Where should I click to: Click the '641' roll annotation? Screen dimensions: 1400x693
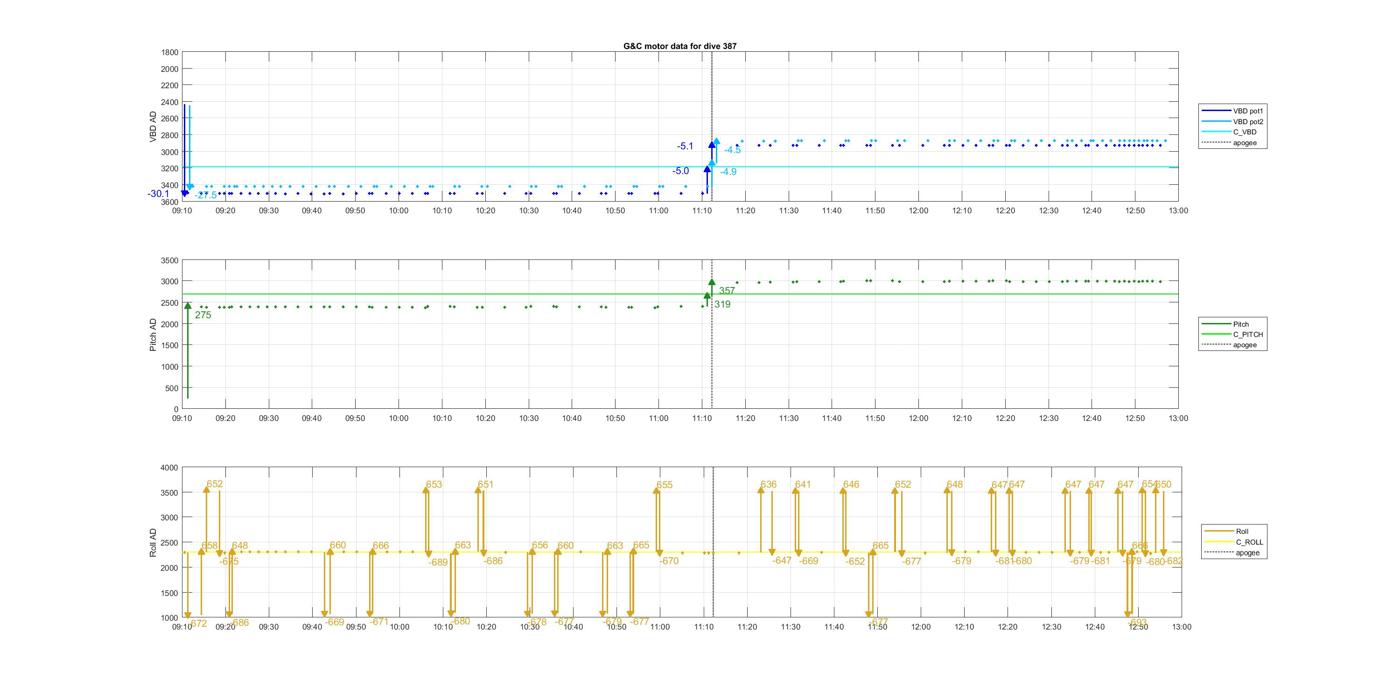(x=803, y=484)
